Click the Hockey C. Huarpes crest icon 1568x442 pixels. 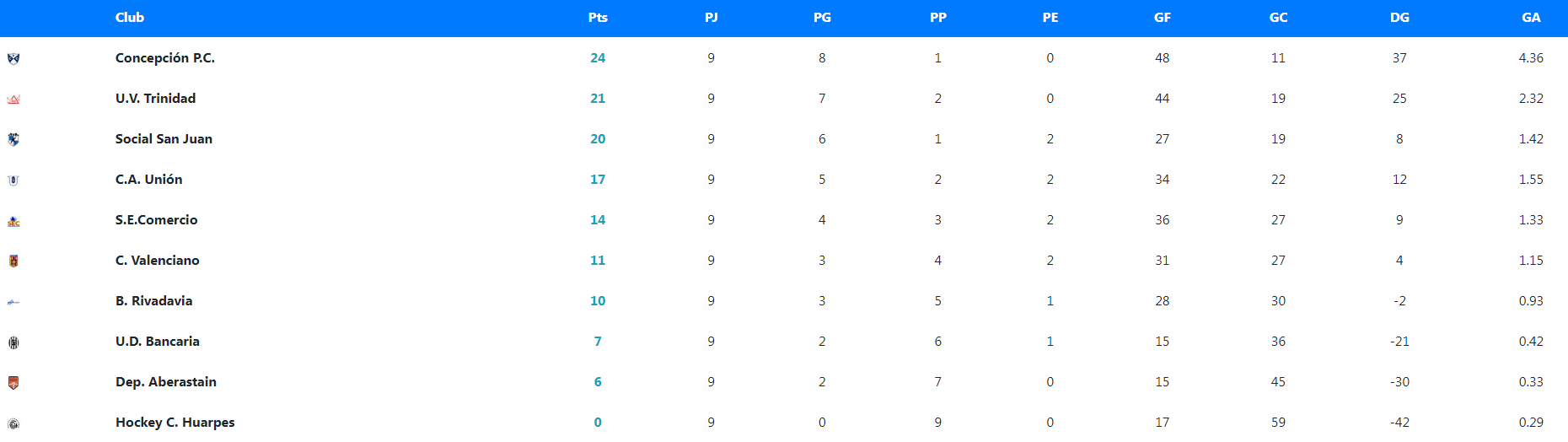[x=13, y=423]
